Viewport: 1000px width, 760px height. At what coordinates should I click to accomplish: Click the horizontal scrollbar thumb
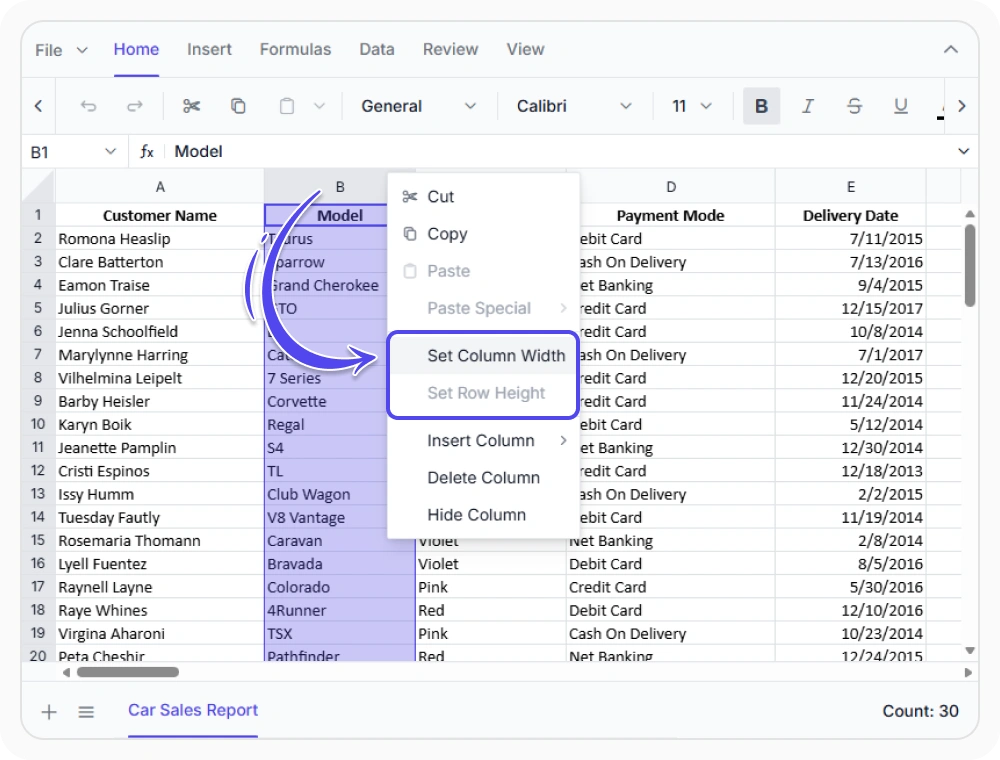128,672
